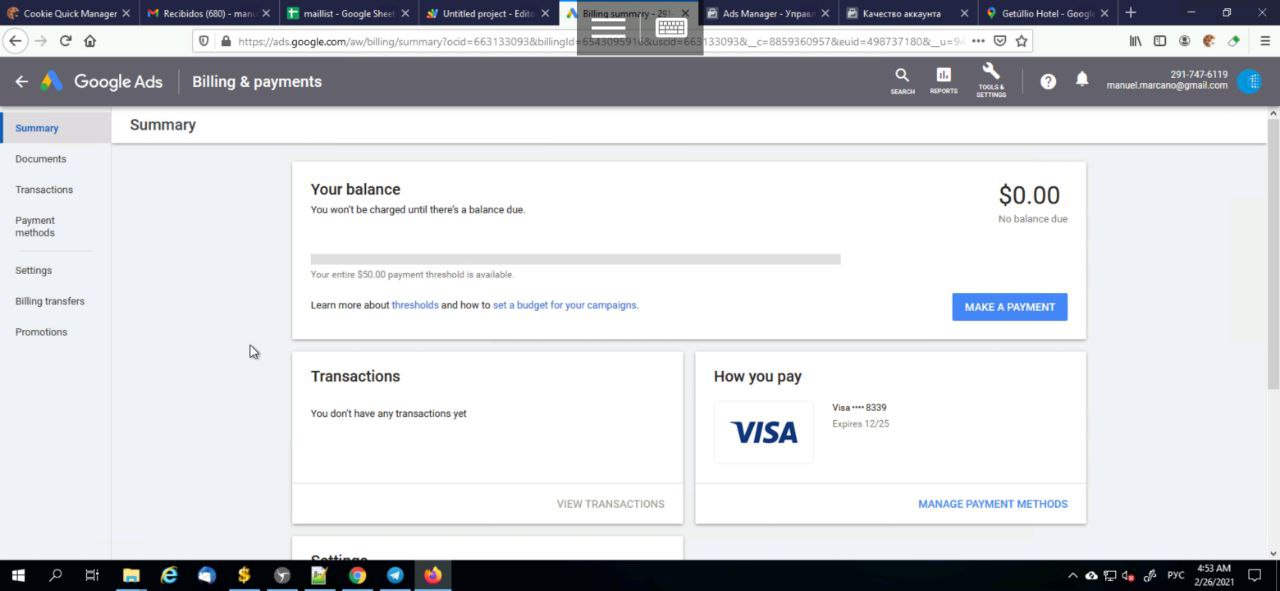
Task: Click the $0.00 balance amount
Action: pos(1029,195)
